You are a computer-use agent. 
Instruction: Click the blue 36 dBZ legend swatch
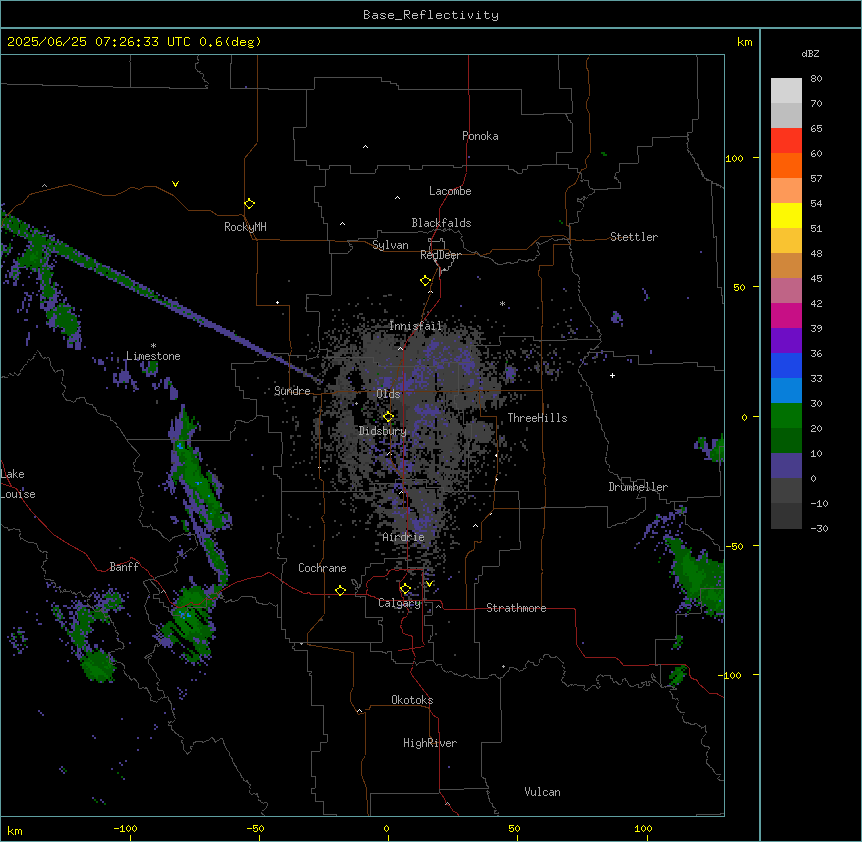pos(786,365)
